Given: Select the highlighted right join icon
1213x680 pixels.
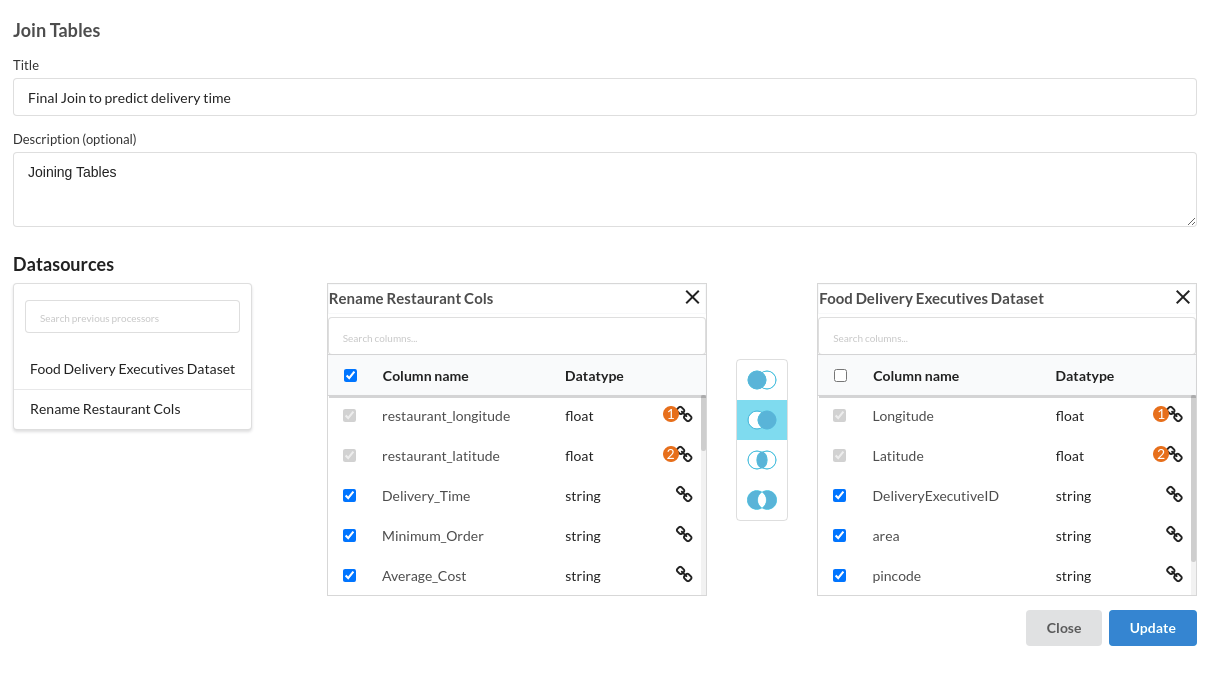Looking at the screenshot, I should [x=762, y=420].
